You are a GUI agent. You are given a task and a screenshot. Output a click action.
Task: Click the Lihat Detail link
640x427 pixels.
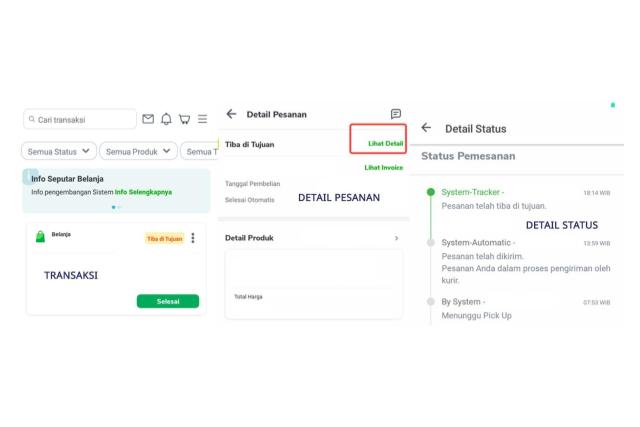coord(385,144)
